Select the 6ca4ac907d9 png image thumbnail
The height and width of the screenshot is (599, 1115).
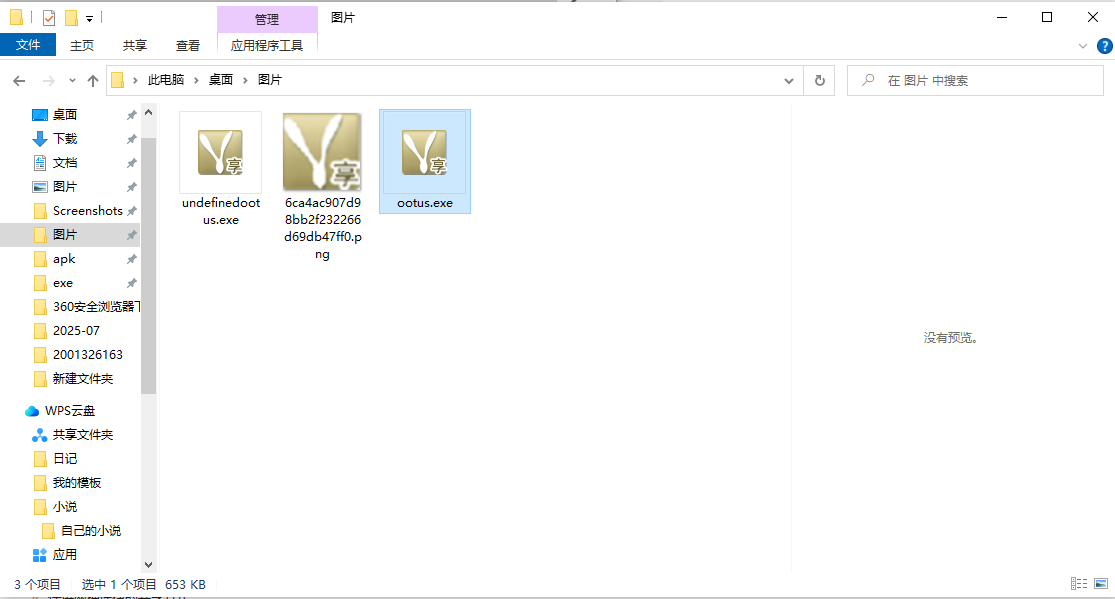[322, 152]
